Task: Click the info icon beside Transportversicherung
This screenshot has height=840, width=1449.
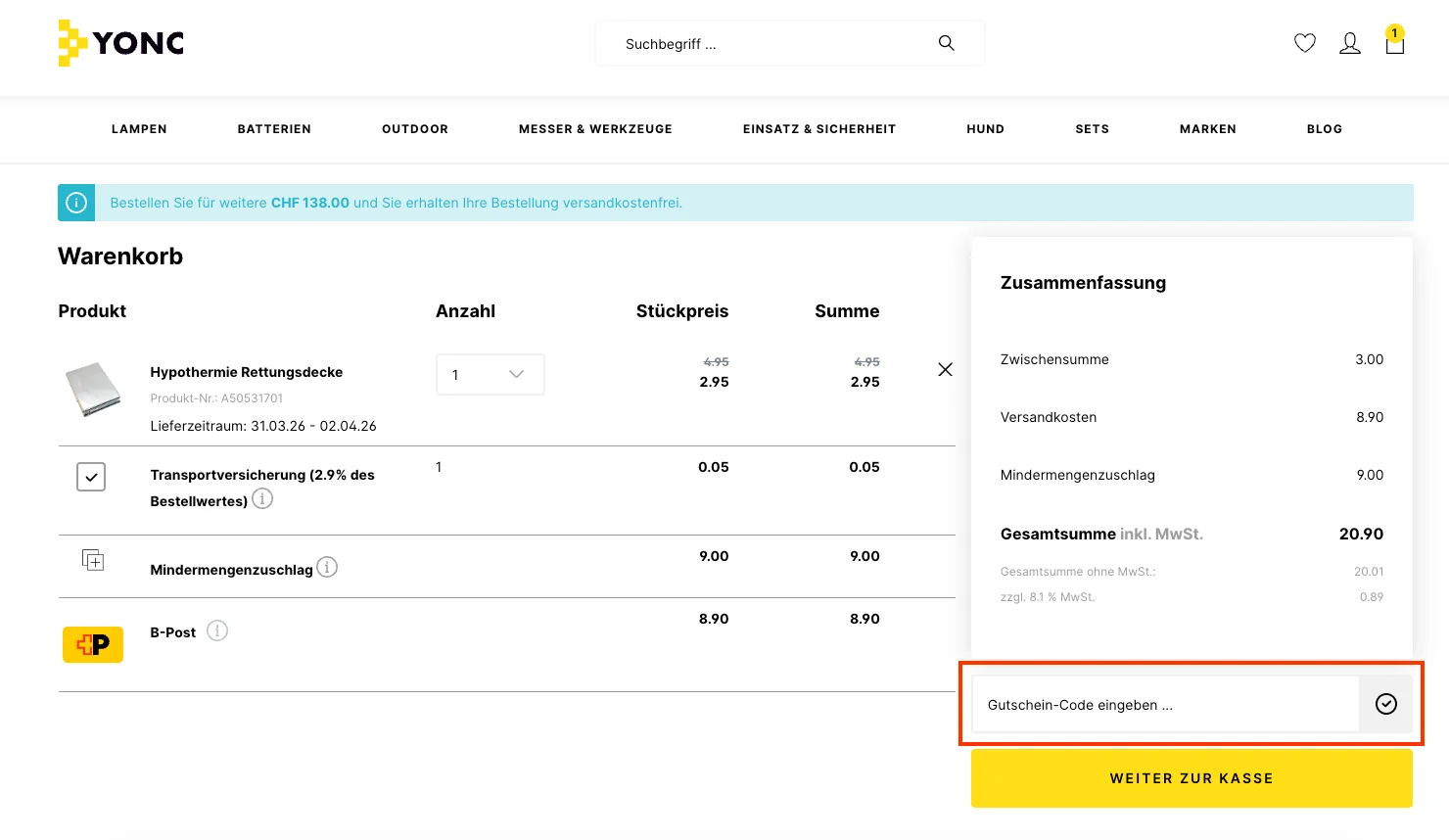Action: click(261, 498)
